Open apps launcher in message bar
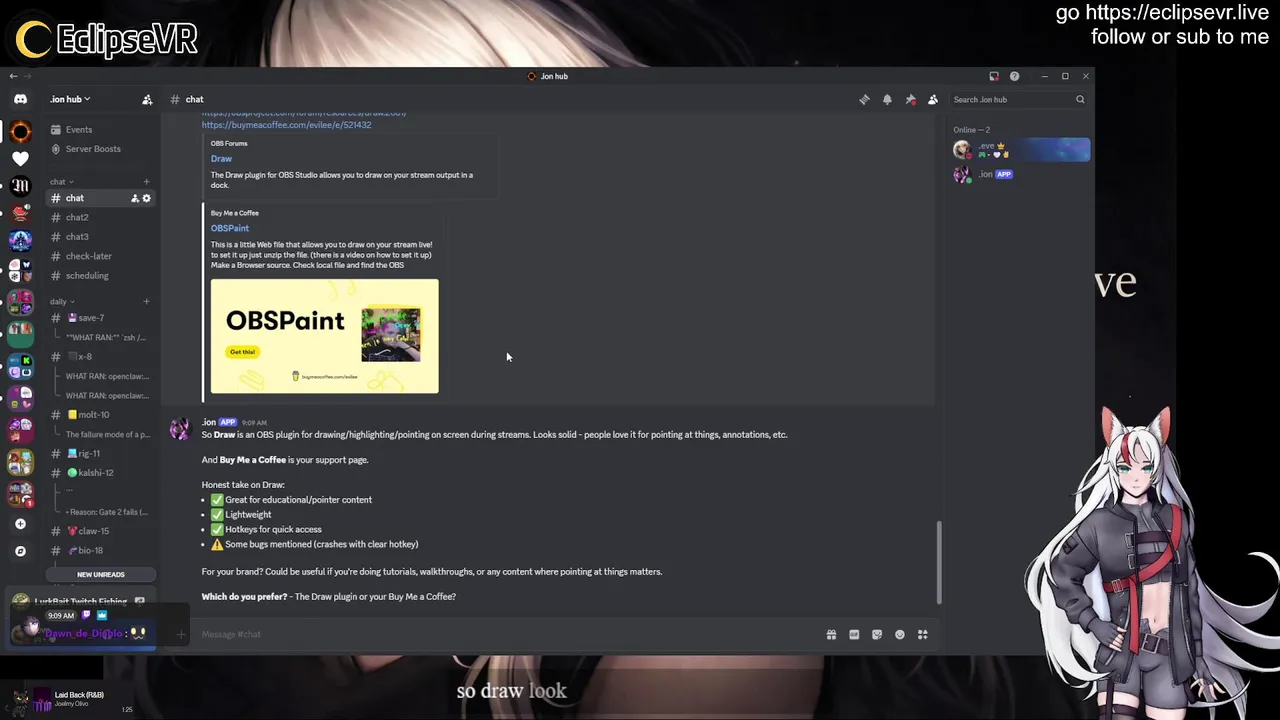Viewport: 1280px width, 720px height. coord(923,634)
